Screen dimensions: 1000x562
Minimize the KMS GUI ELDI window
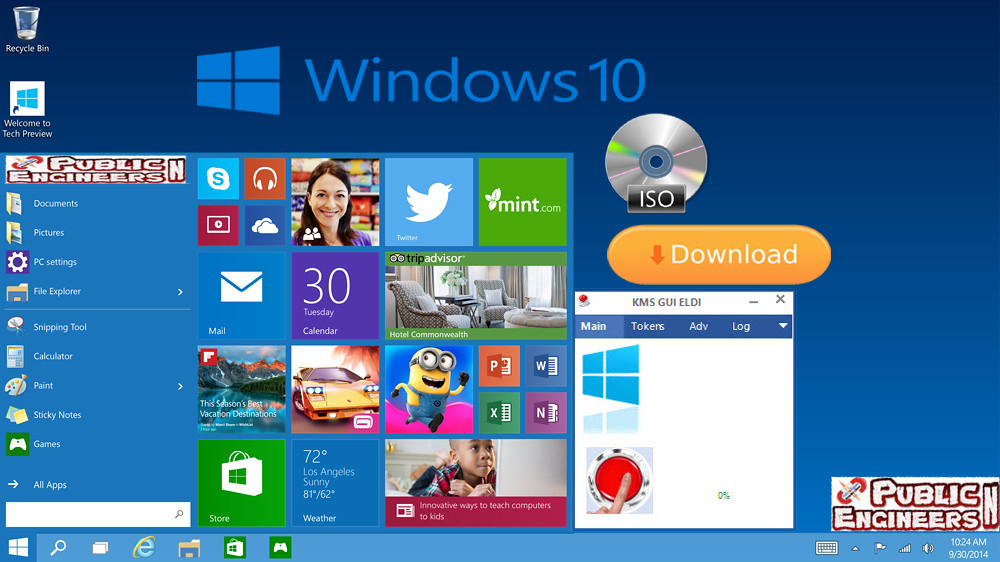tap(753, 301)
